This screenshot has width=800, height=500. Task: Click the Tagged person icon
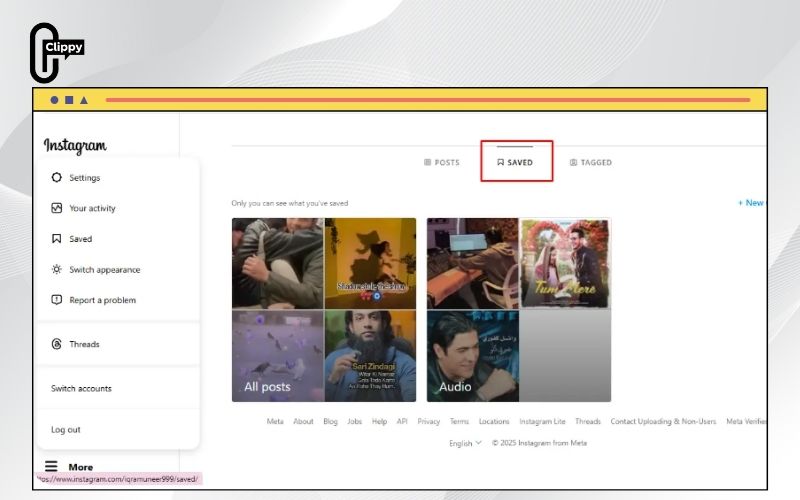point(573,162)
